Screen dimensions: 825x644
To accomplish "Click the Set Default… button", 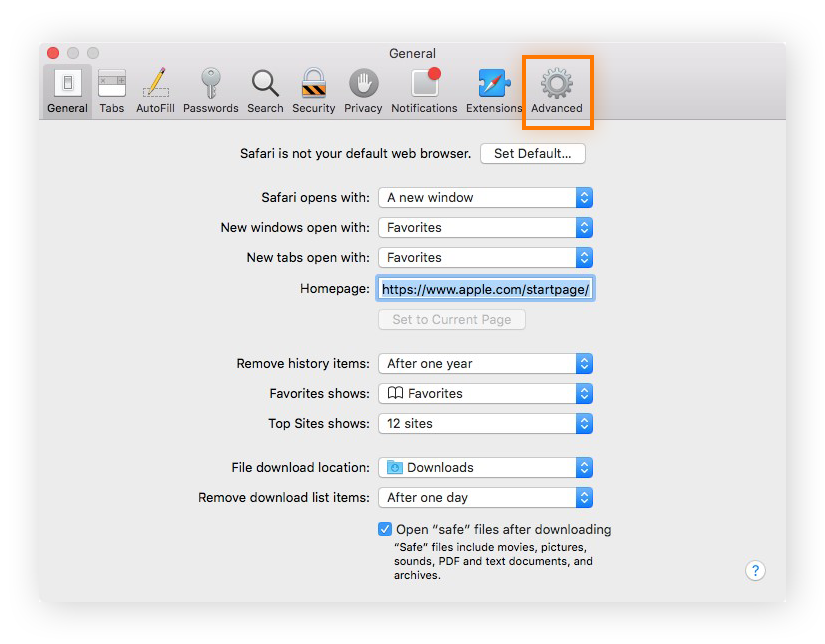I will point(532,154).
